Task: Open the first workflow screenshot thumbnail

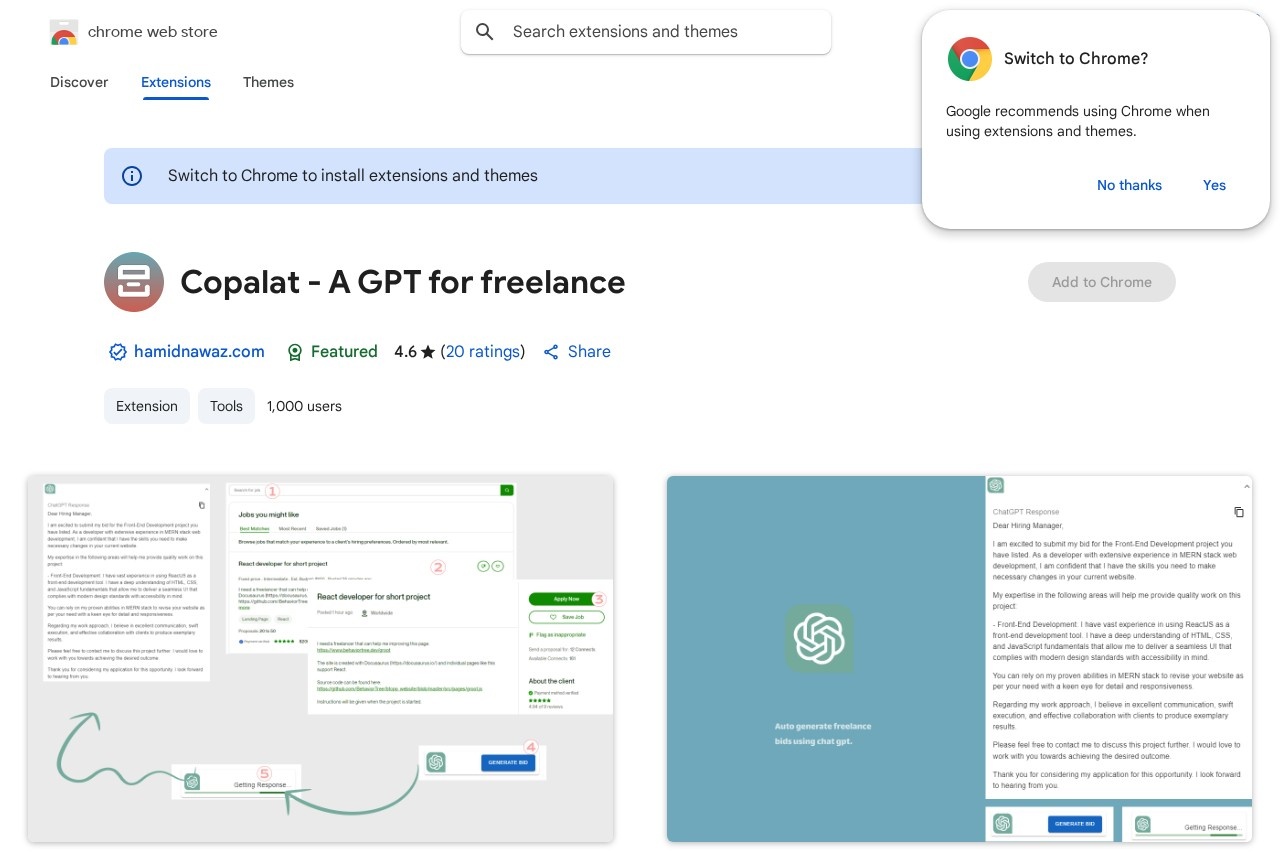Action: point(320,658)
